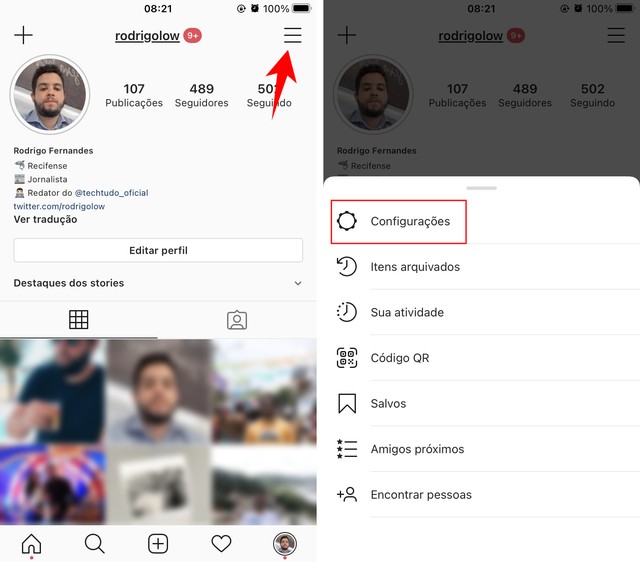The image size is (640, 562).
Task: Expand Destaques dos stories chevron
Action: click(298, 283)
